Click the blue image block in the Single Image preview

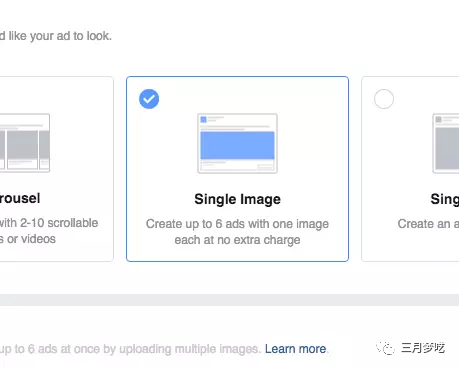coord(237,145)
